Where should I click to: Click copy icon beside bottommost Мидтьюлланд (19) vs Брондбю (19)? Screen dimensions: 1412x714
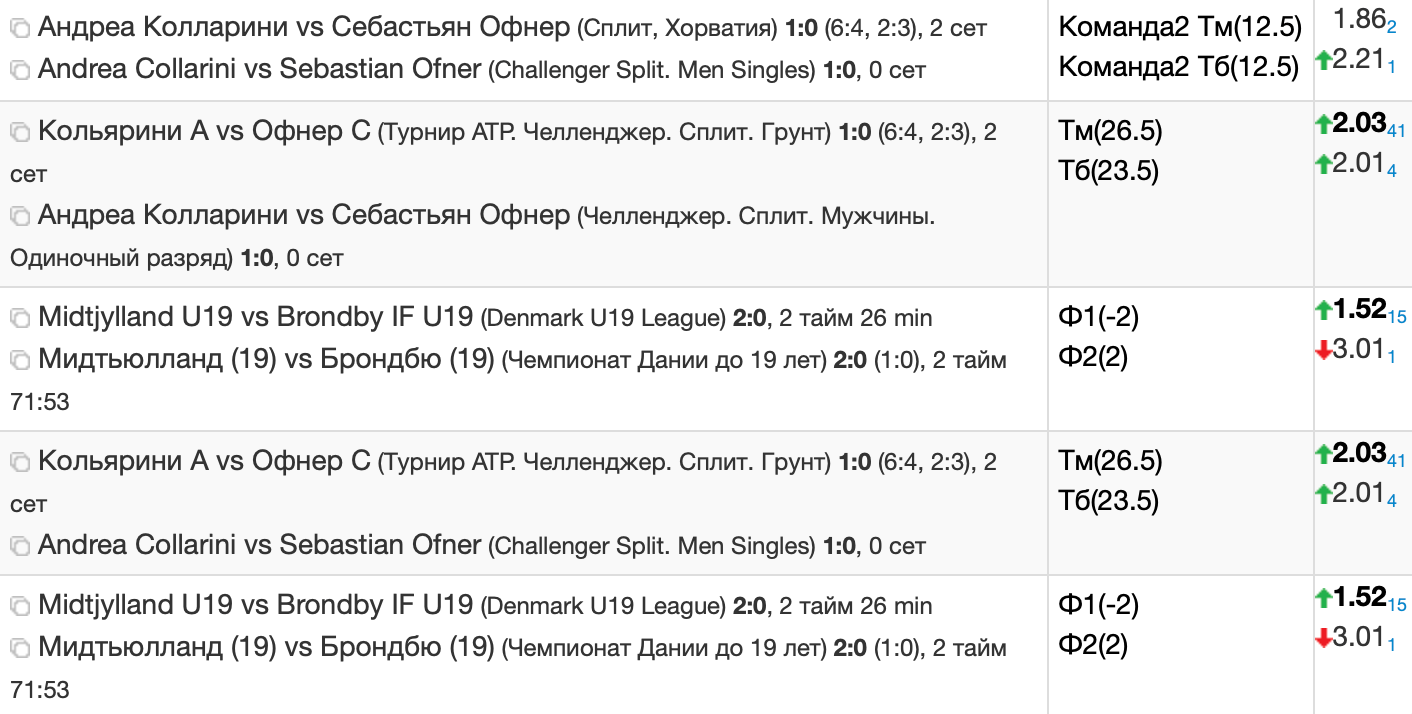pyautogui.click(x=19, y=648)
